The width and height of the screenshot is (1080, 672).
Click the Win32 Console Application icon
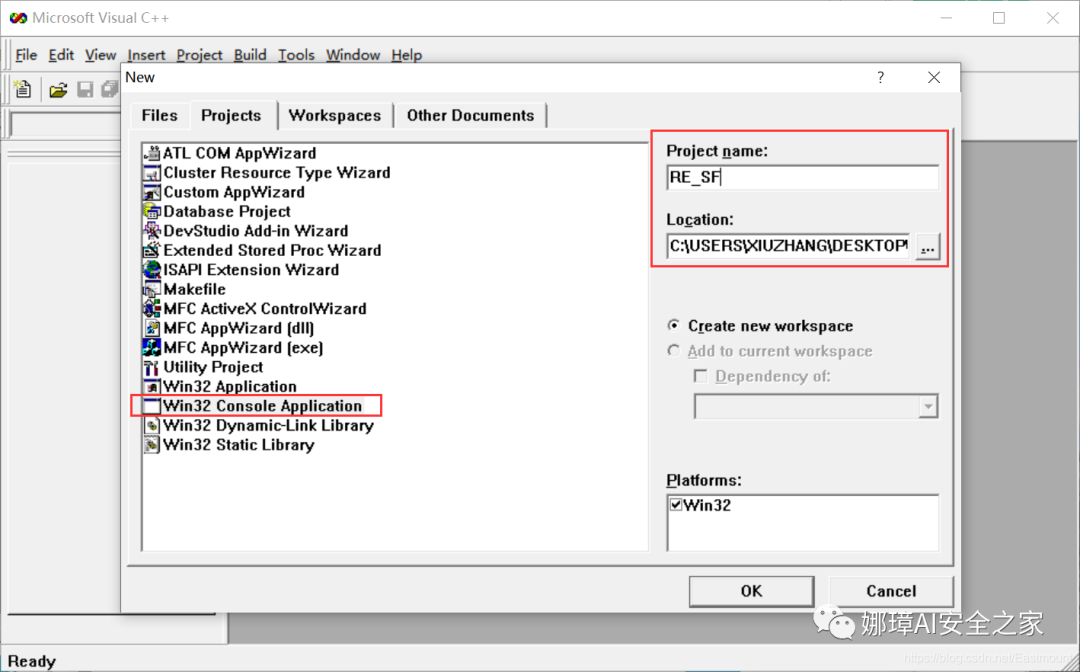click(x=152, y=406)
